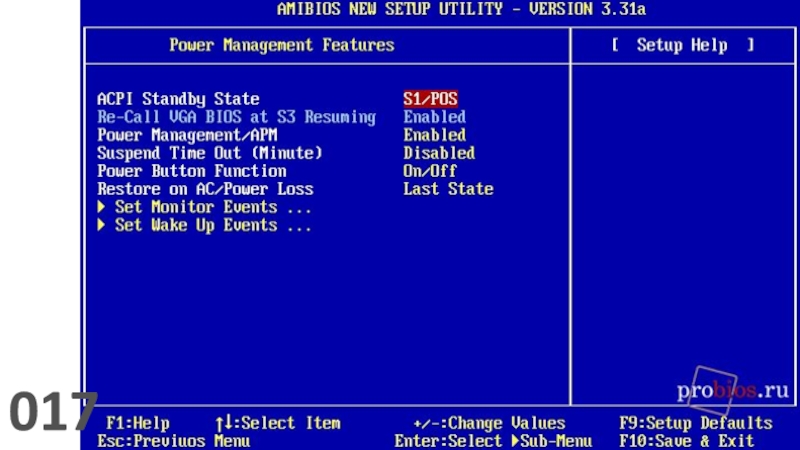Click the Enter:Select Sub-Menu hint
Viewport: 800px width, 450px height.
pyautogui.click(x=493, y=441)
